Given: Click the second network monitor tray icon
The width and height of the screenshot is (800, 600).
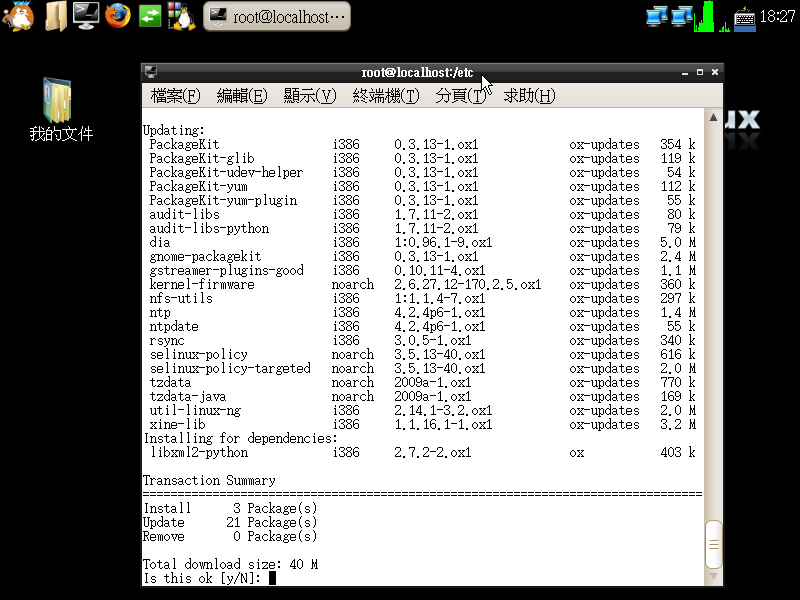Looking at the screenshot, I should coord(682,16).
